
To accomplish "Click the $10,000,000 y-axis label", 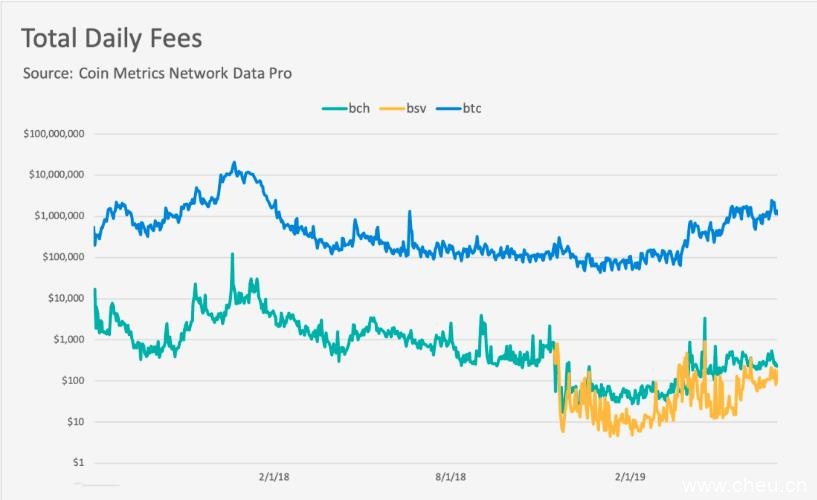I will tap(56, 175).
